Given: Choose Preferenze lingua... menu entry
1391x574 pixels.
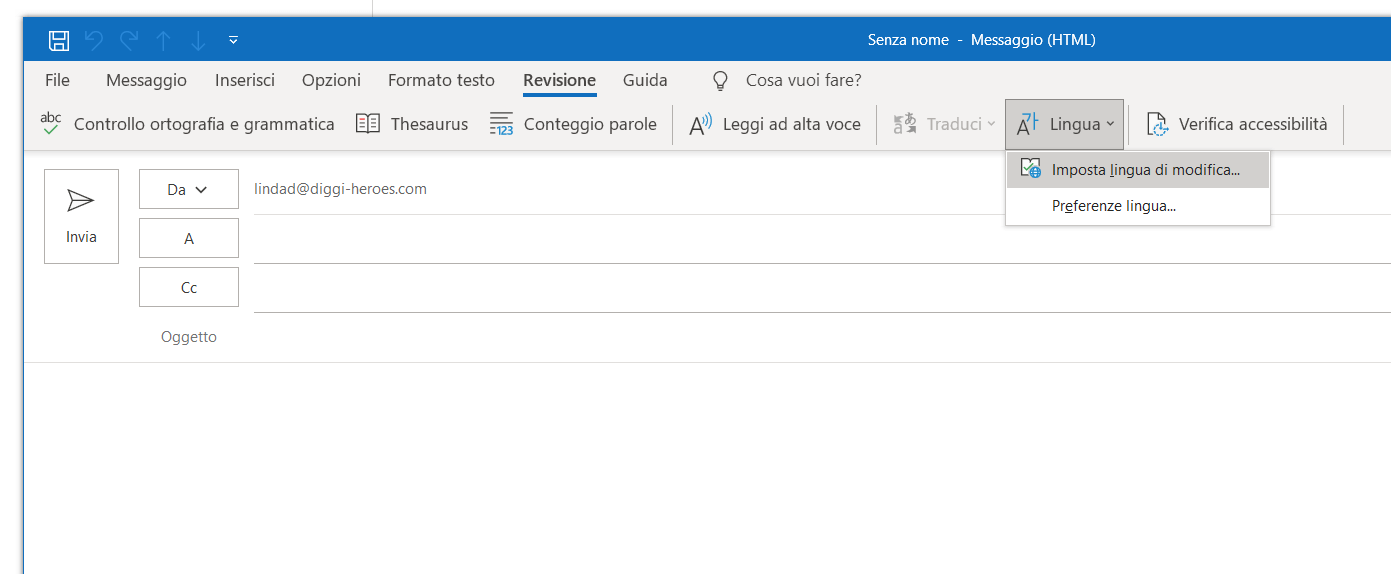Looking at the screenshot, I should point(1138,206).
